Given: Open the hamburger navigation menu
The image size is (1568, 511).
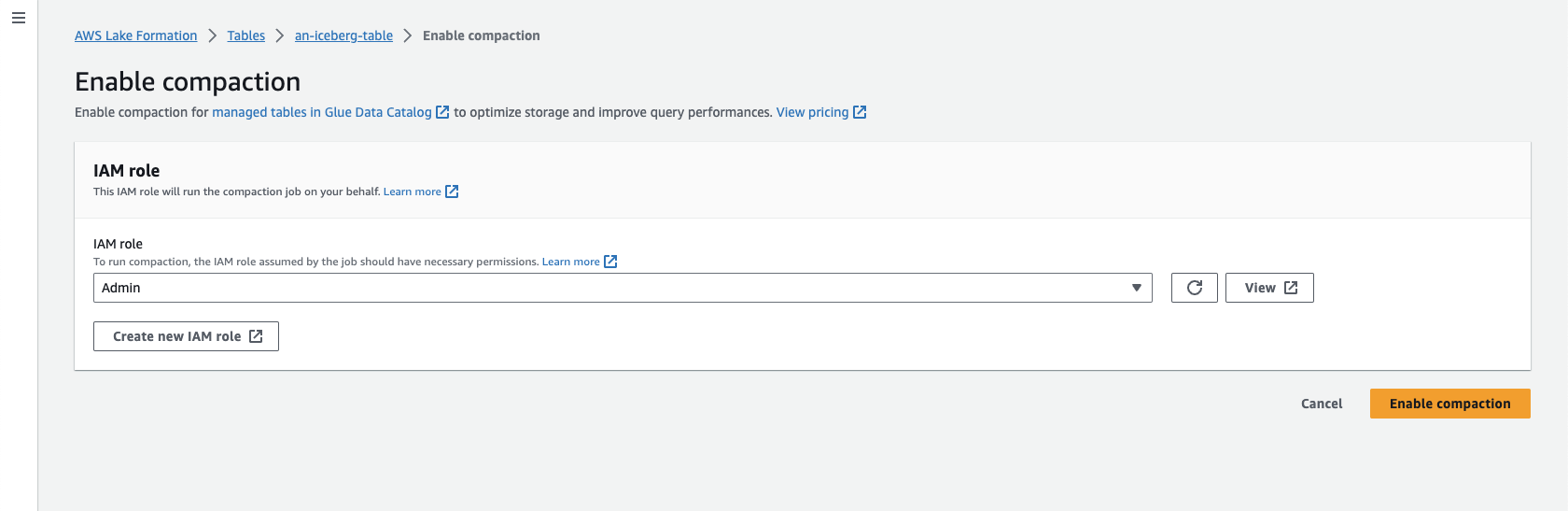Looking at the screenshot, I should tap(18, 18).
